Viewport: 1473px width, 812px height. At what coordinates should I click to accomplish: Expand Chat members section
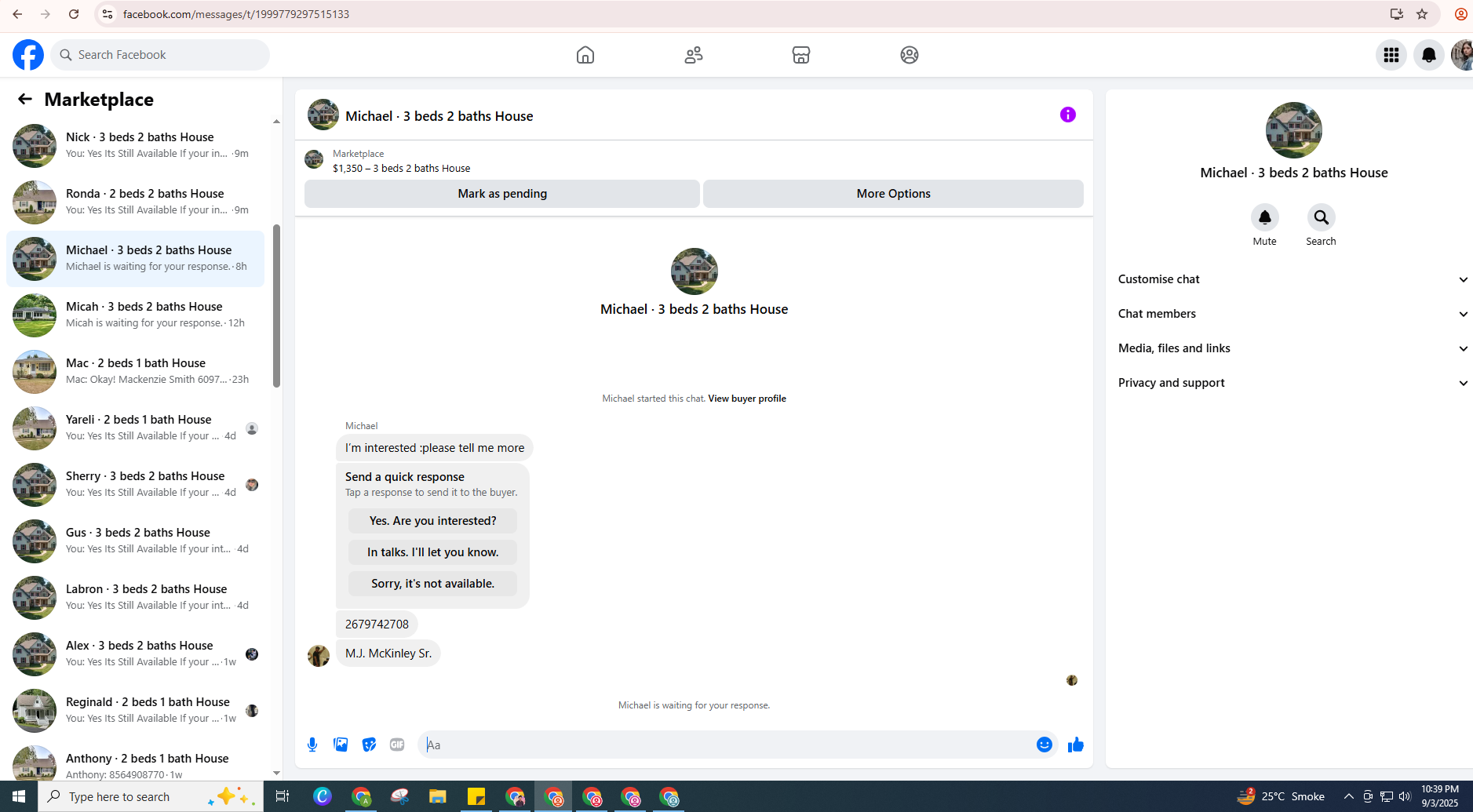tap(1293, 314)
